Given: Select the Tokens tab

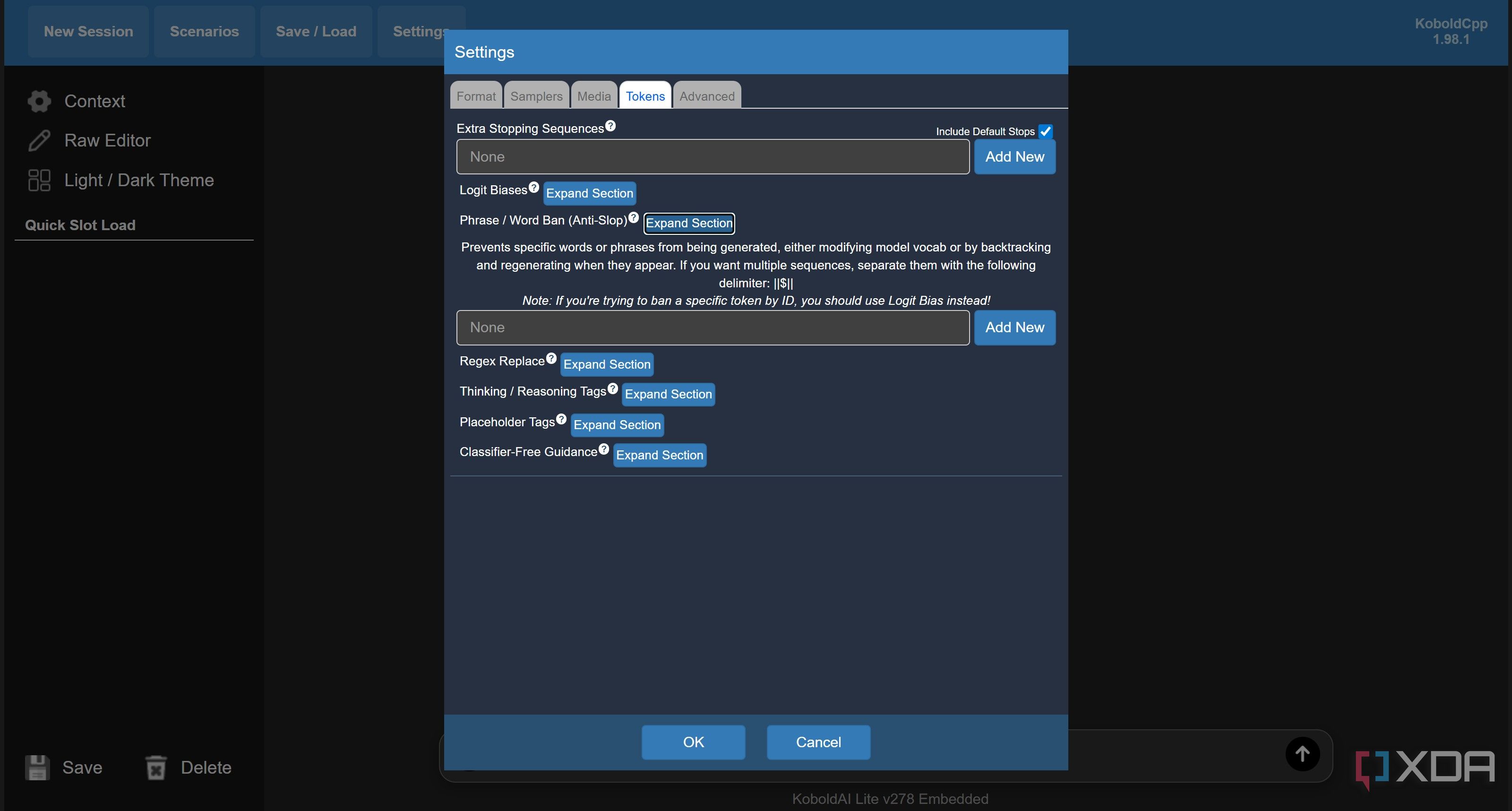Looking at the screenshot, I should point(645,96).
